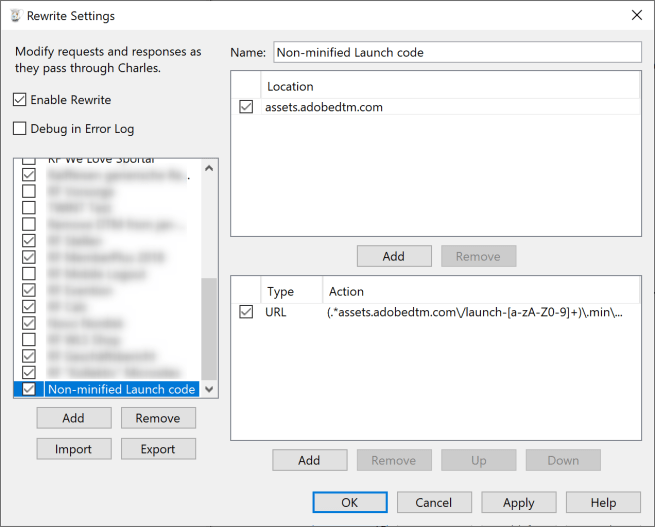Select the URL rewrite rule row
The width and height of the screenshot is (655, 527).
click(450, 313)
